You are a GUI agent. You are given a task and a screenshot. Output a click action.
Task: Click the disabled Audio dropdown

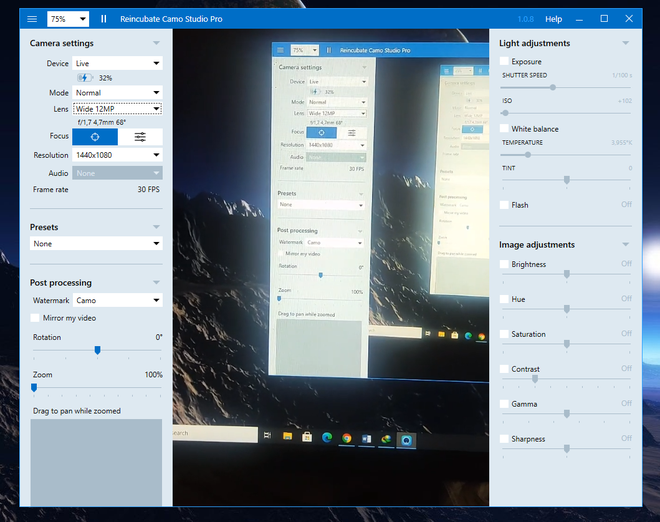pyautogui.click(x=117, y=173)
